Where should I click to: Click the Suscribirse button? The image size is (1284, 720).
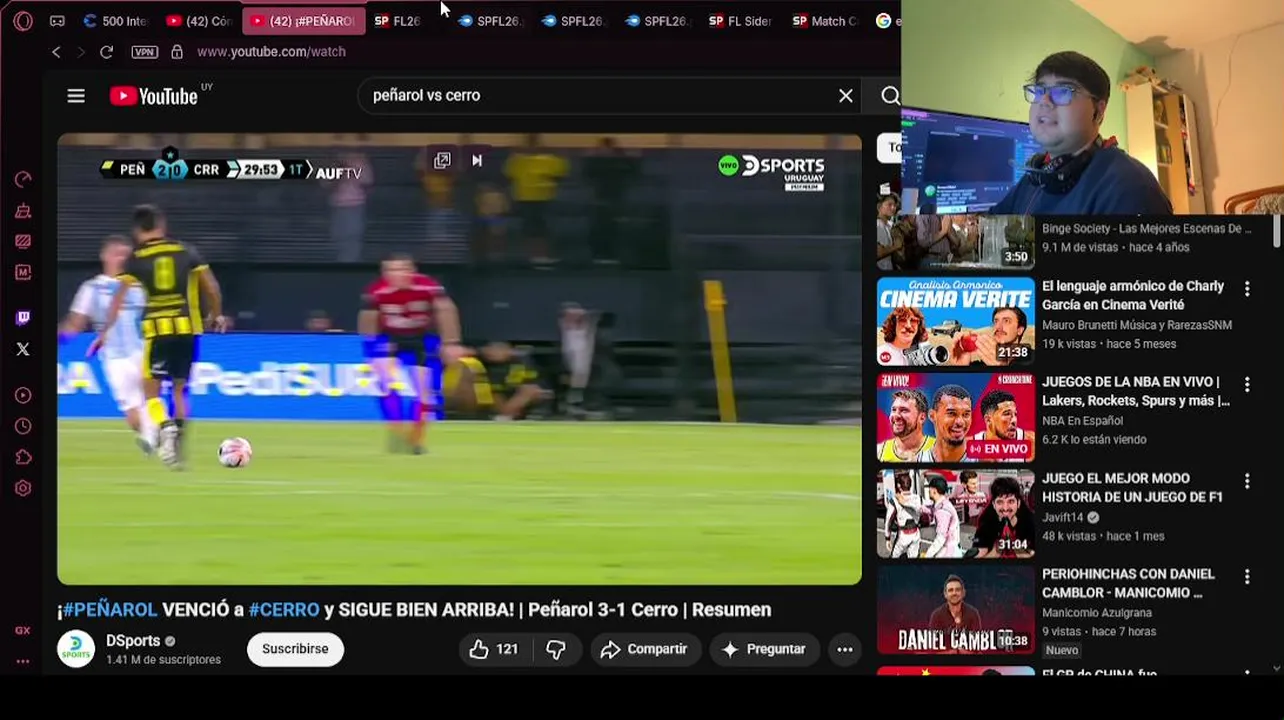[x=295, y=649]
